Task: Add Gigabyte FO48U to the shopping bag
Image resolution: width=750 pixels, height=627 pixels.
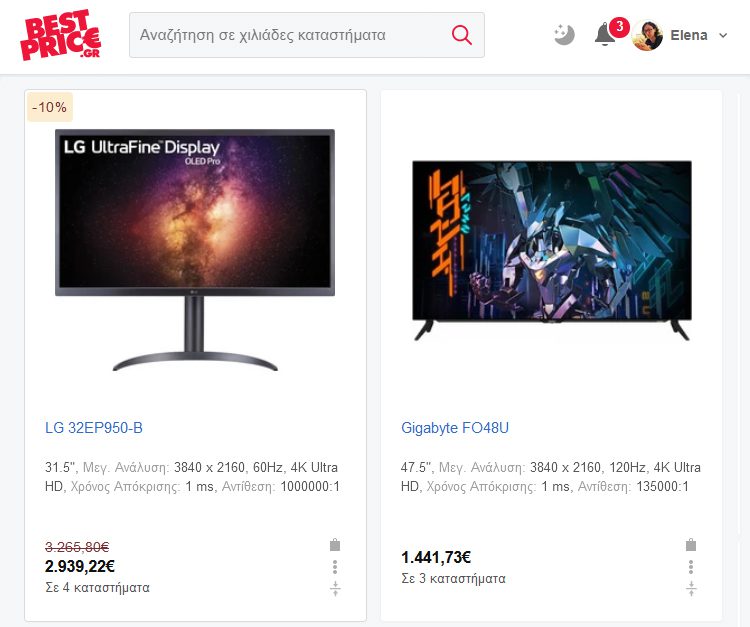Action: [691, 544]
